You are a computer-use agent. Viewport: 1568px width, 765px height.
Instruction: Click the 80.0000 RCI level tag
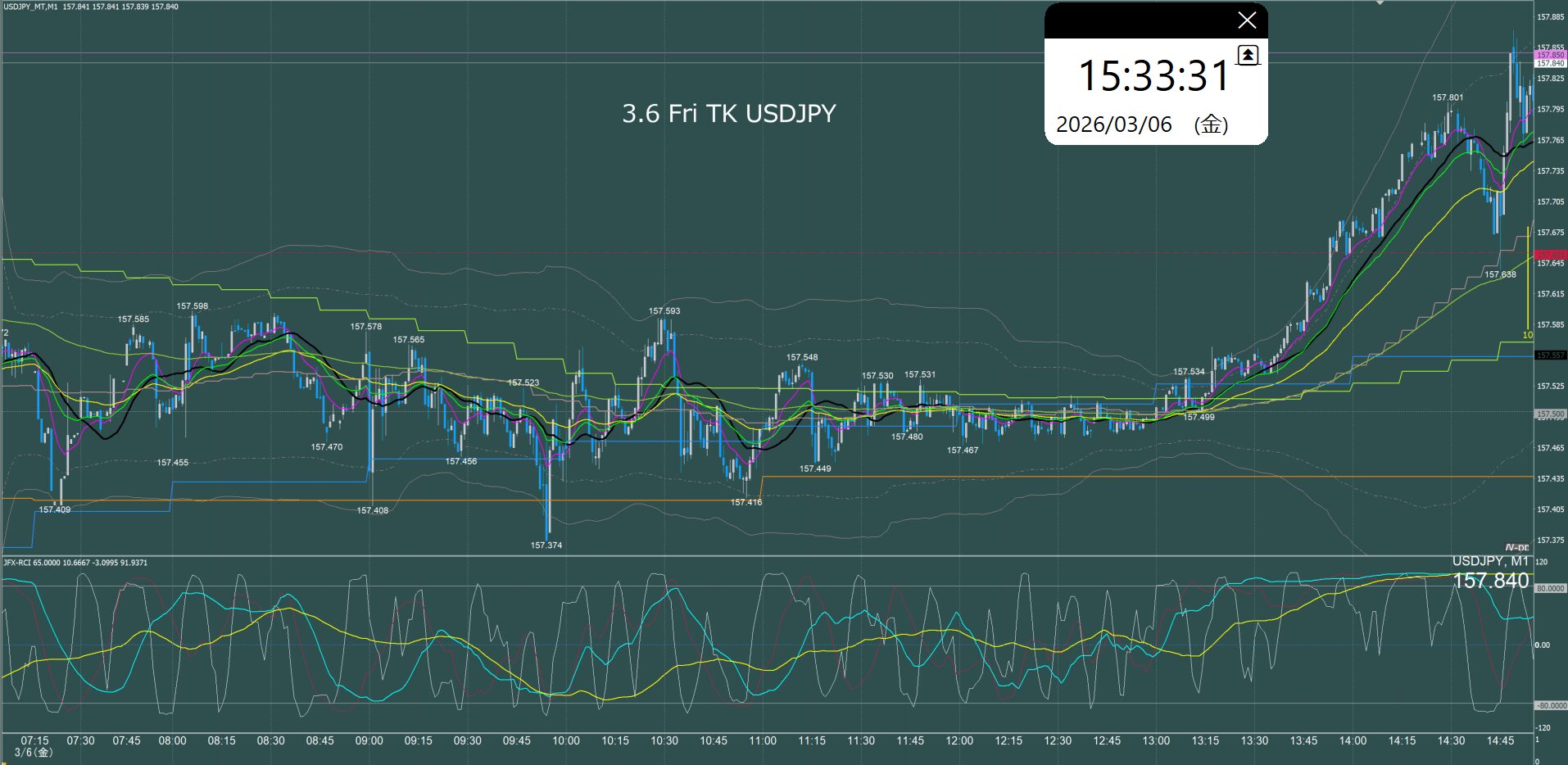click(1550, 588)
